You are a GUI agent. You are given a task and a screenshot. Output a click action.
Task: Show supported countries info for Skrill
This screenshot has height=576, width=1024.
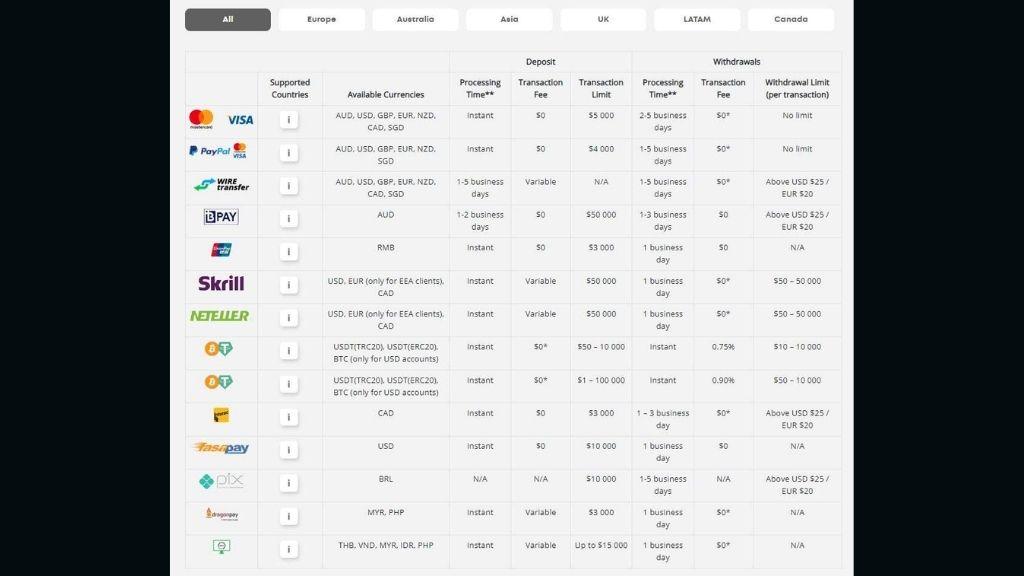[289, 285]
